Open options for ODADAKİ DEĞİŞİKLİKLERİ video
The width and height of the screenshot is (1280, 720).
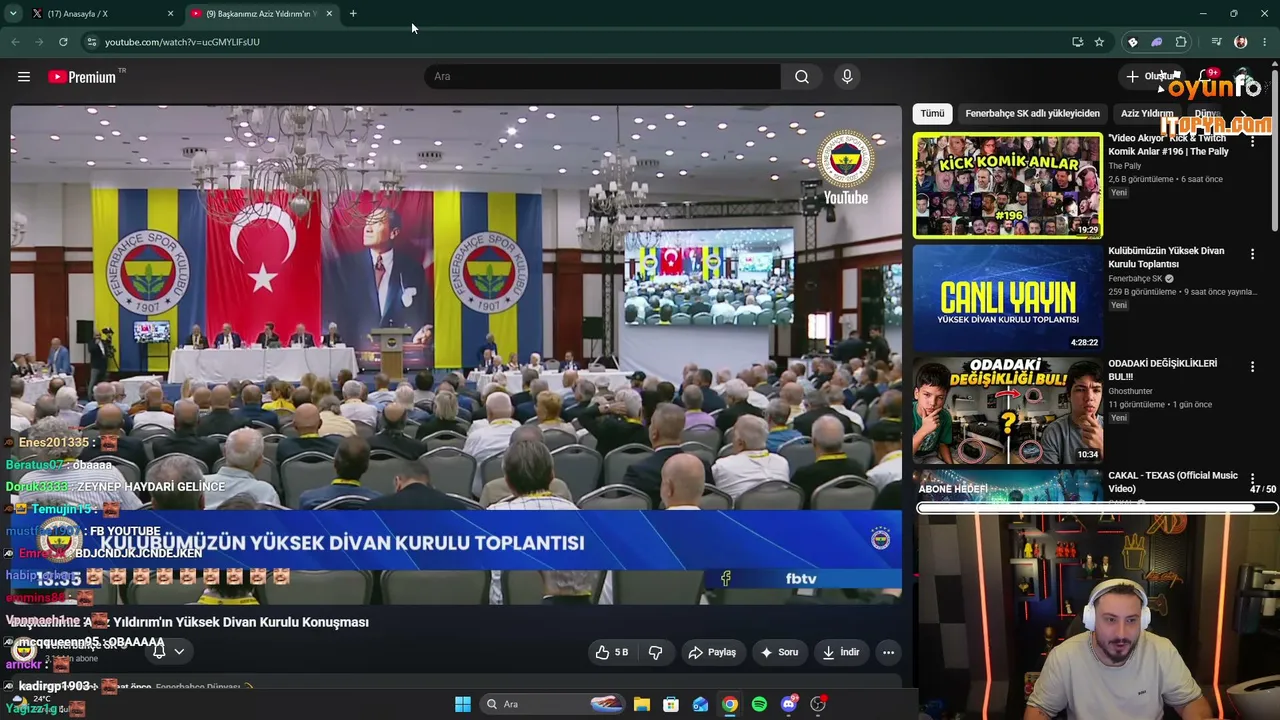(1252, 367)
